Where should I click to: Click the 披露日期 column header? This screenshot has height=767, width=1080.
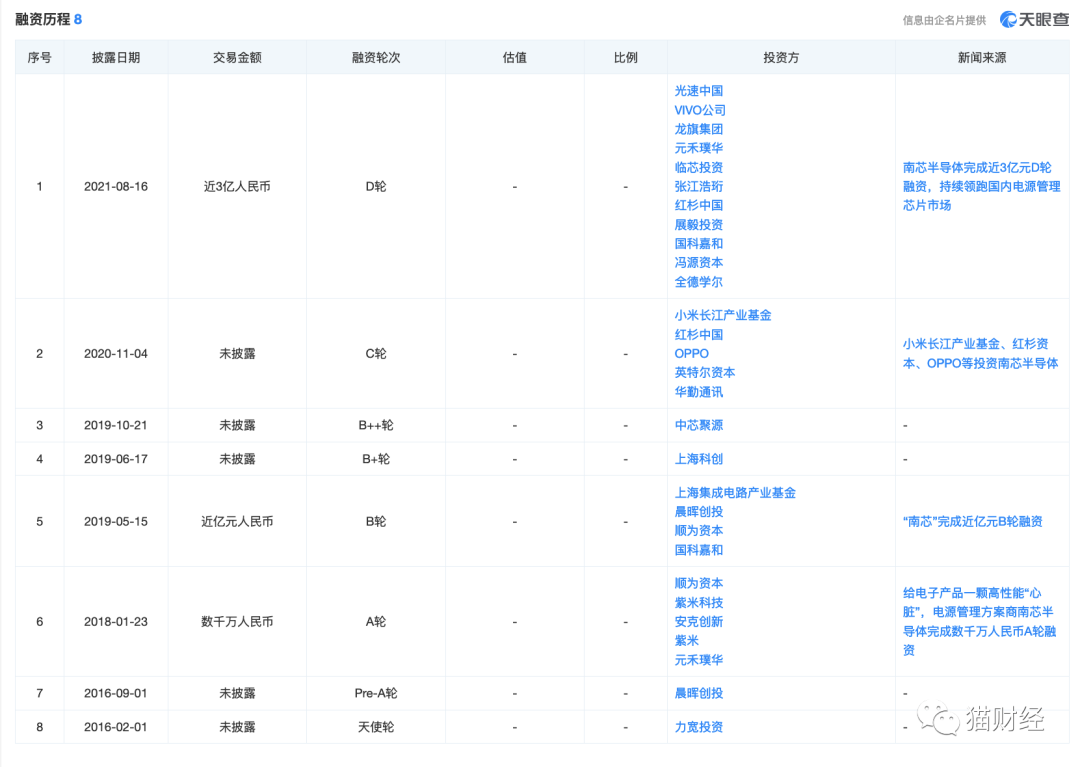pyautogui.click(x=116, y=58)
